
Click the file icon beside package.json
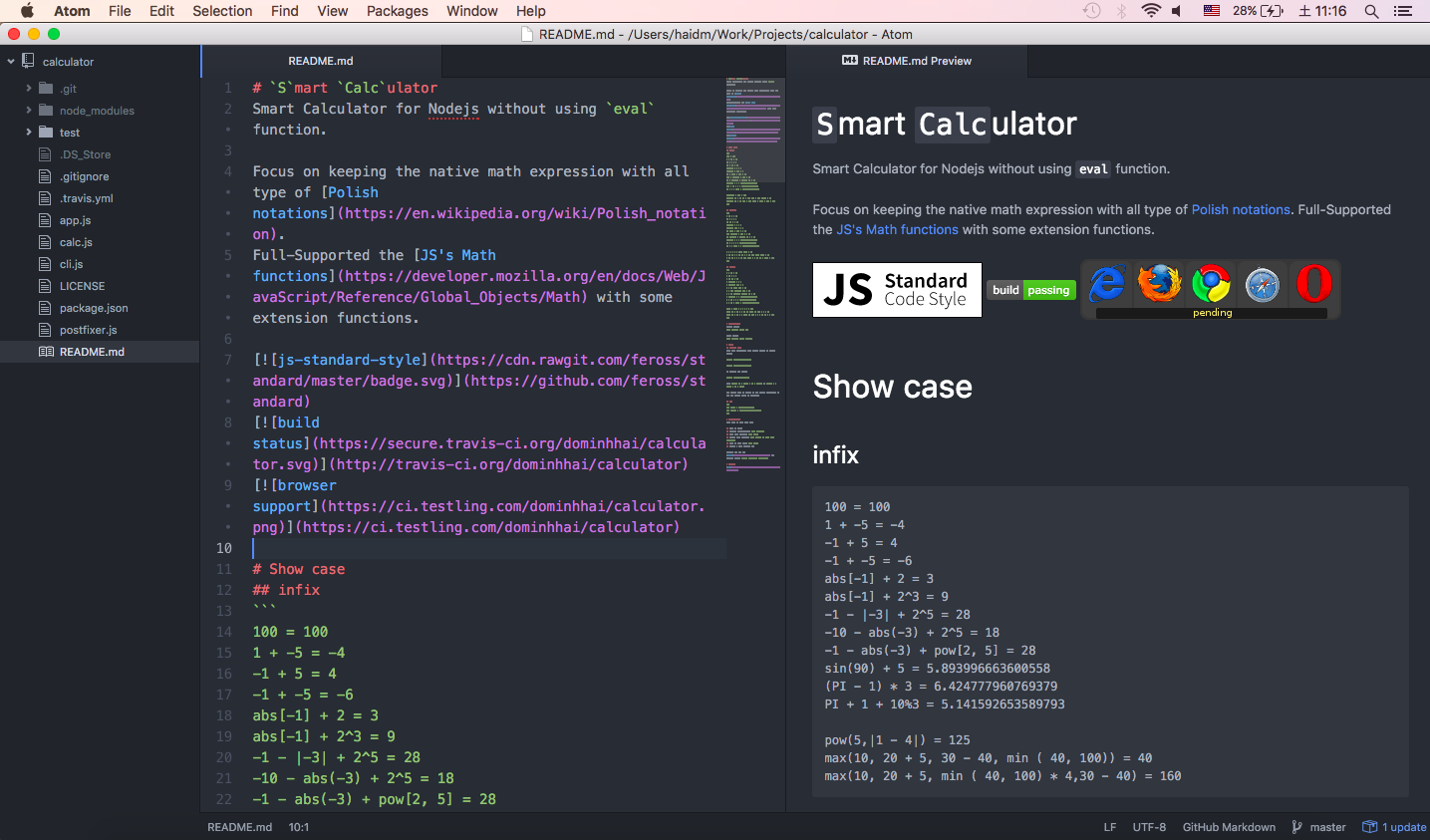pyautogui.click(x=45, y=308)
